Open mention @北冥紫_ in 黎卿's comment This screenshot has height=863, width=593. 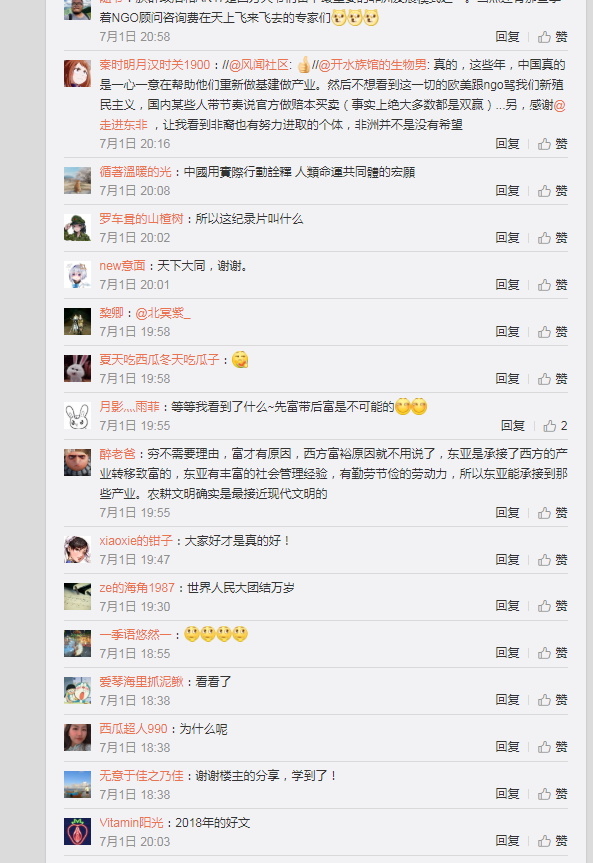[163, 313]
